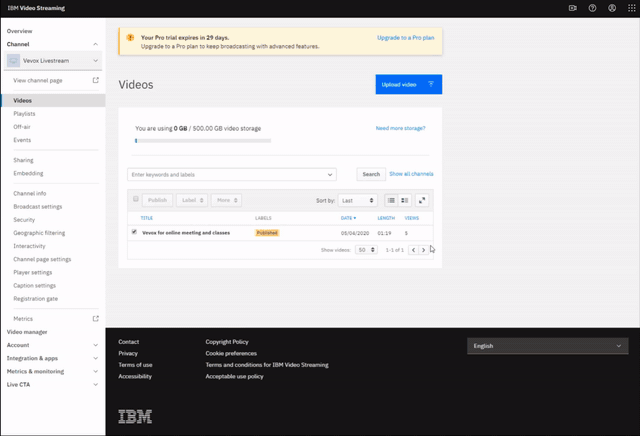Expand the Live CTA section

[x=52, y=384]
